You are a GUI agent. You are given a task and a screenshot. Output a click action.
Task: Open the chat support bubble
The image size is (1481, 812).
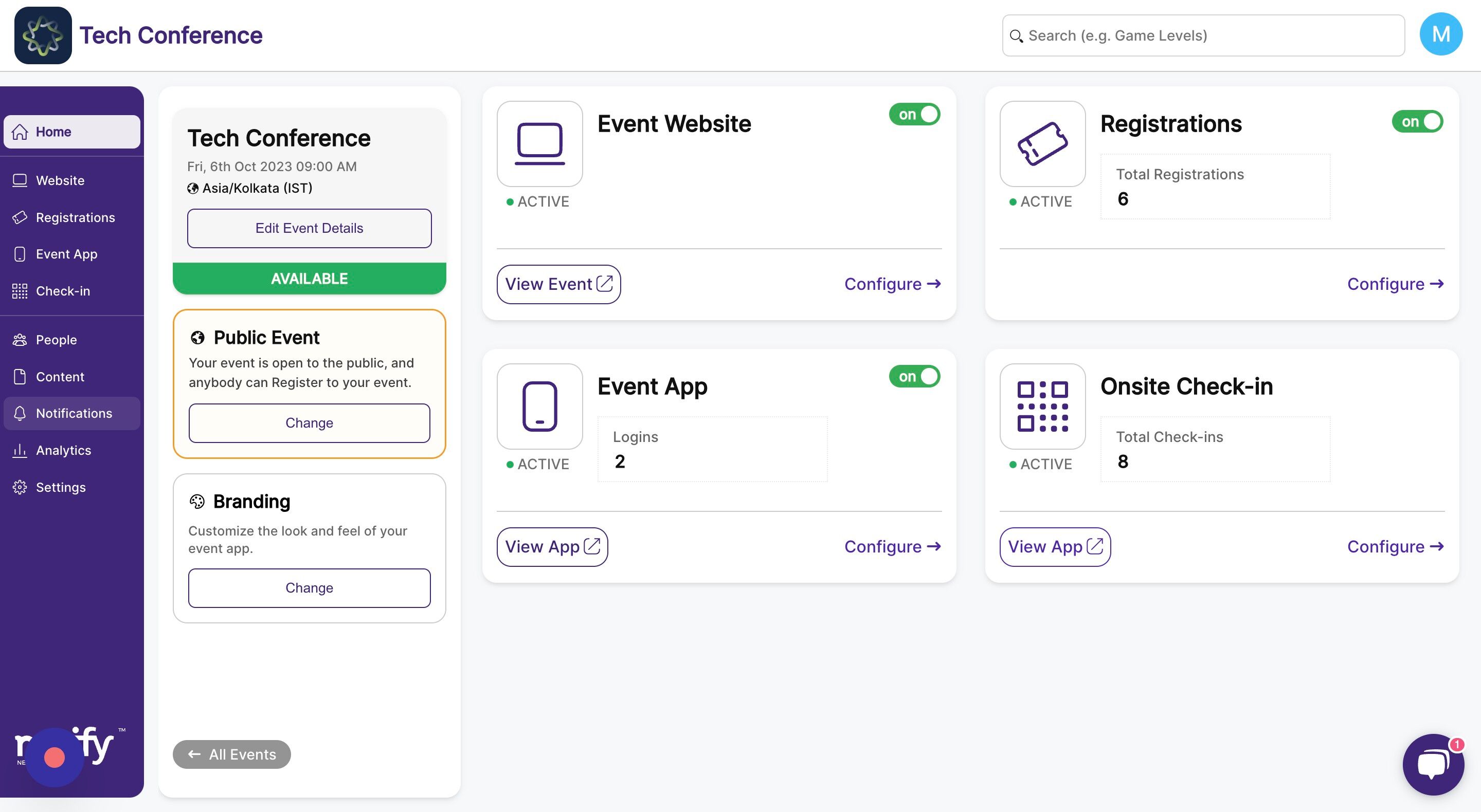click(1433, 764)
